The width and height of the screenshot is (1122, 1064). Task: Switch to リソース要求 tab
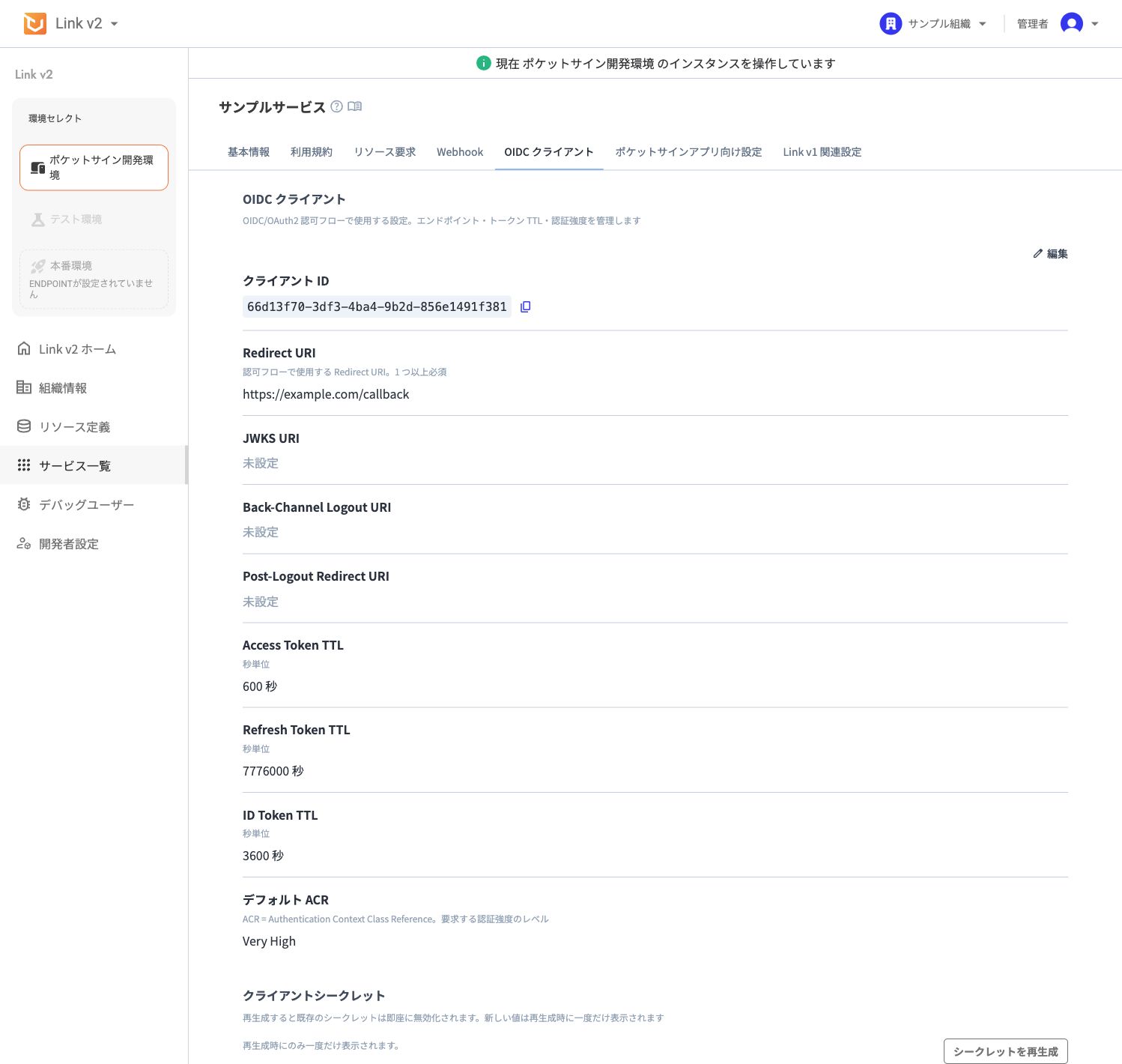(x=385, y=152)
